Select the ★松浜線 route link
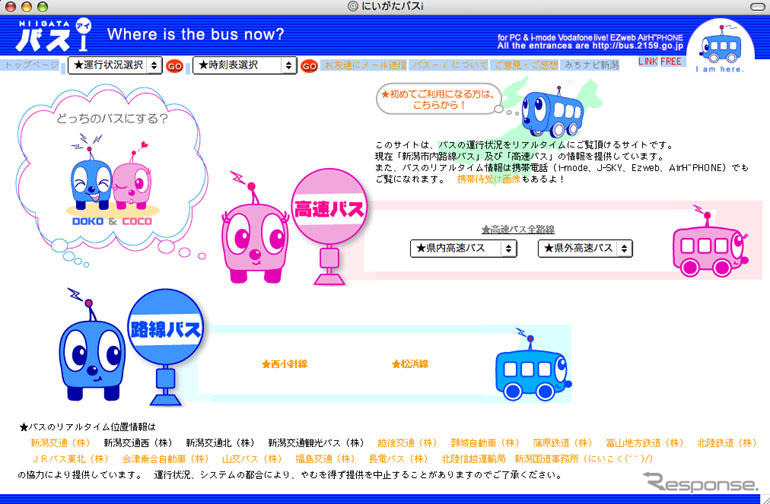 410,364
